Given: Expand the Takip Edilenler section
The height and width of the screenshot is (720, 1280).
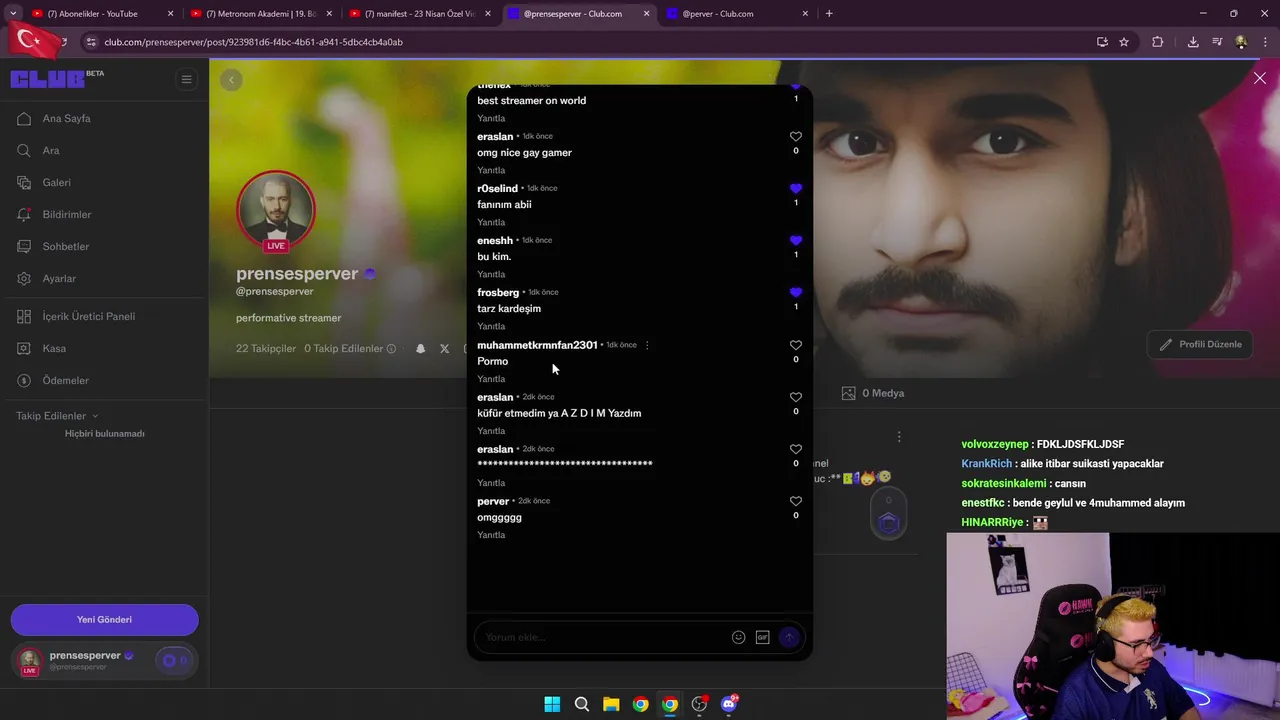Looking at the screenshot, I should click(57, 416).
